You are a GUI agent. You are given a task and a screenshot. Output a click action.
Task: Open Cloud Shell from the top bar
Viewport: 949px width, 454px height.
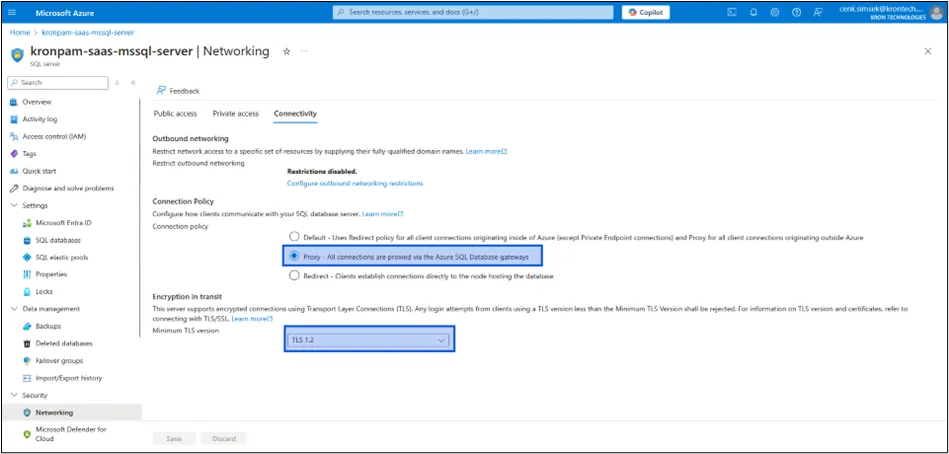(732, 12)
